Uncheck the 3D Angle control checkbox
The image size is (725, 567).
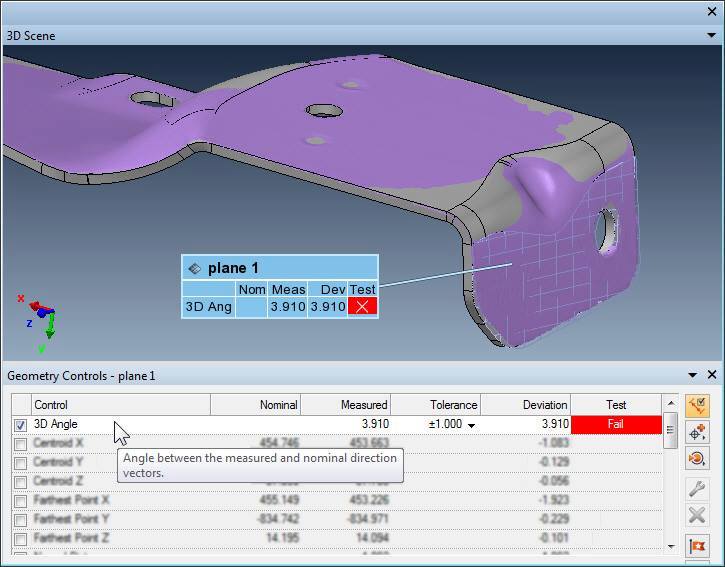pyautogui.click(x=20, y=425)
